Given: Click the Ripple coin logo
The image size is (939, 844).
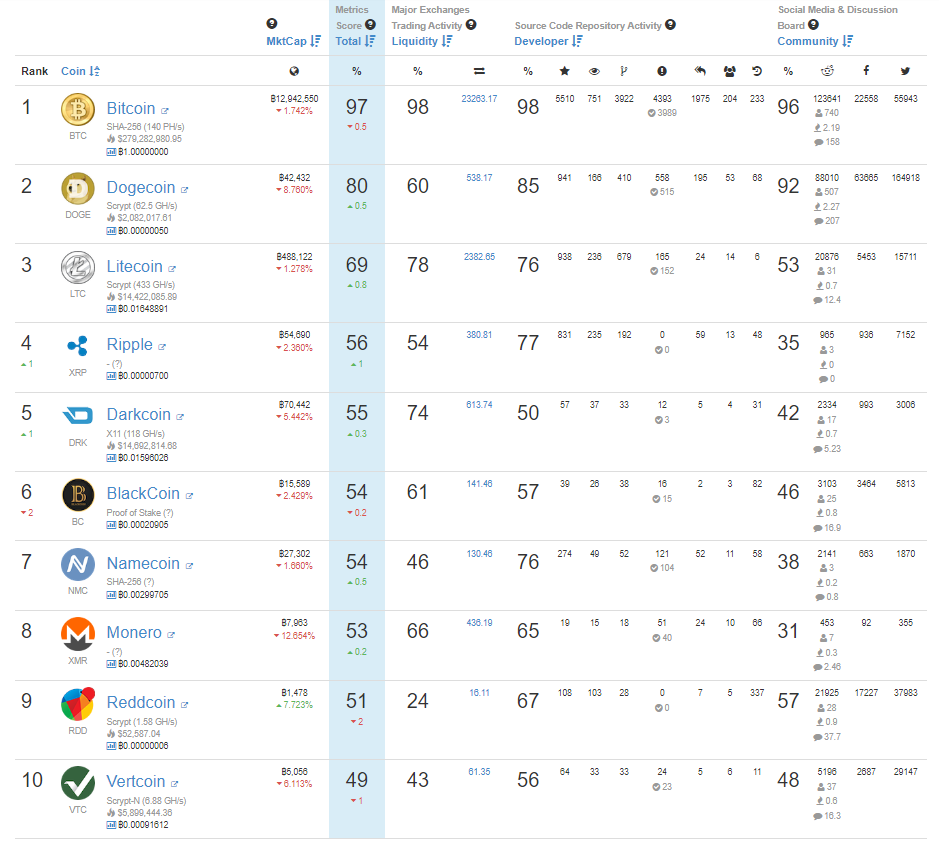Looking at the screenshot, I should [x=78, y=346].
